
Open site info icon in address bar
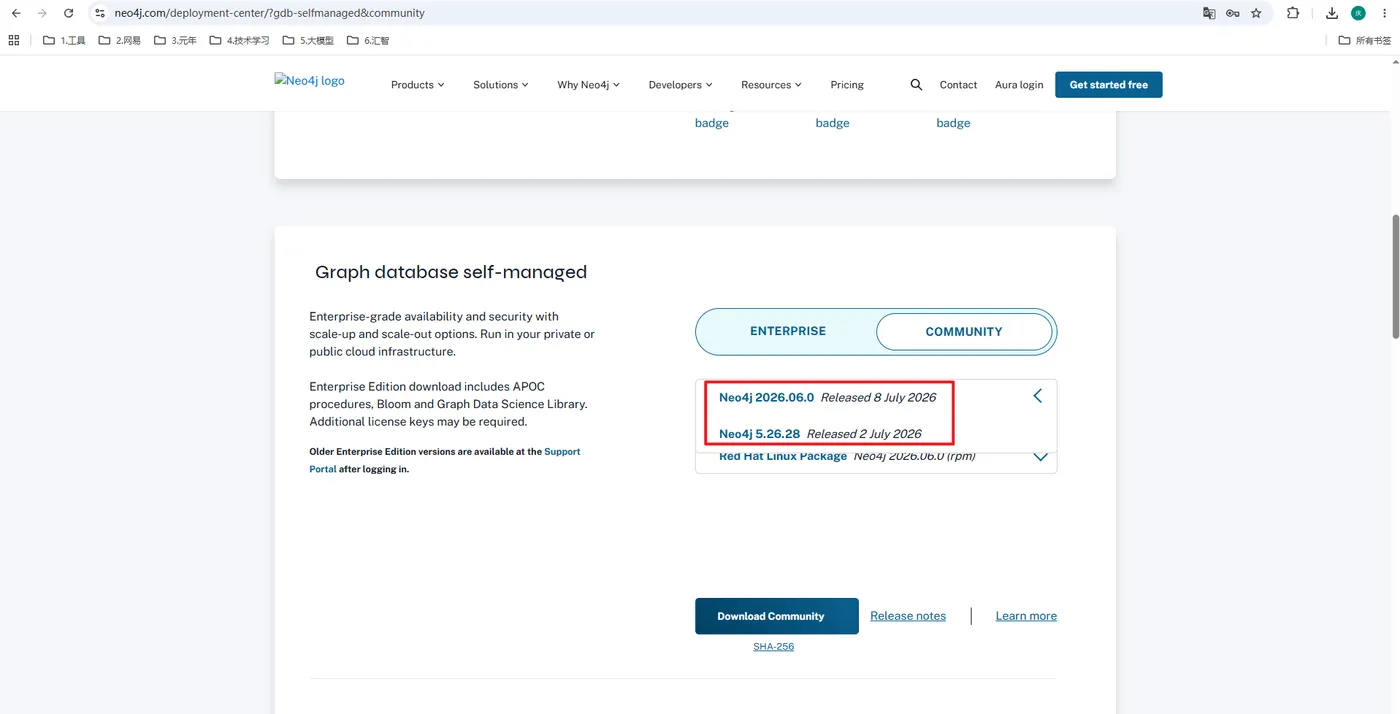coord(100,13)
